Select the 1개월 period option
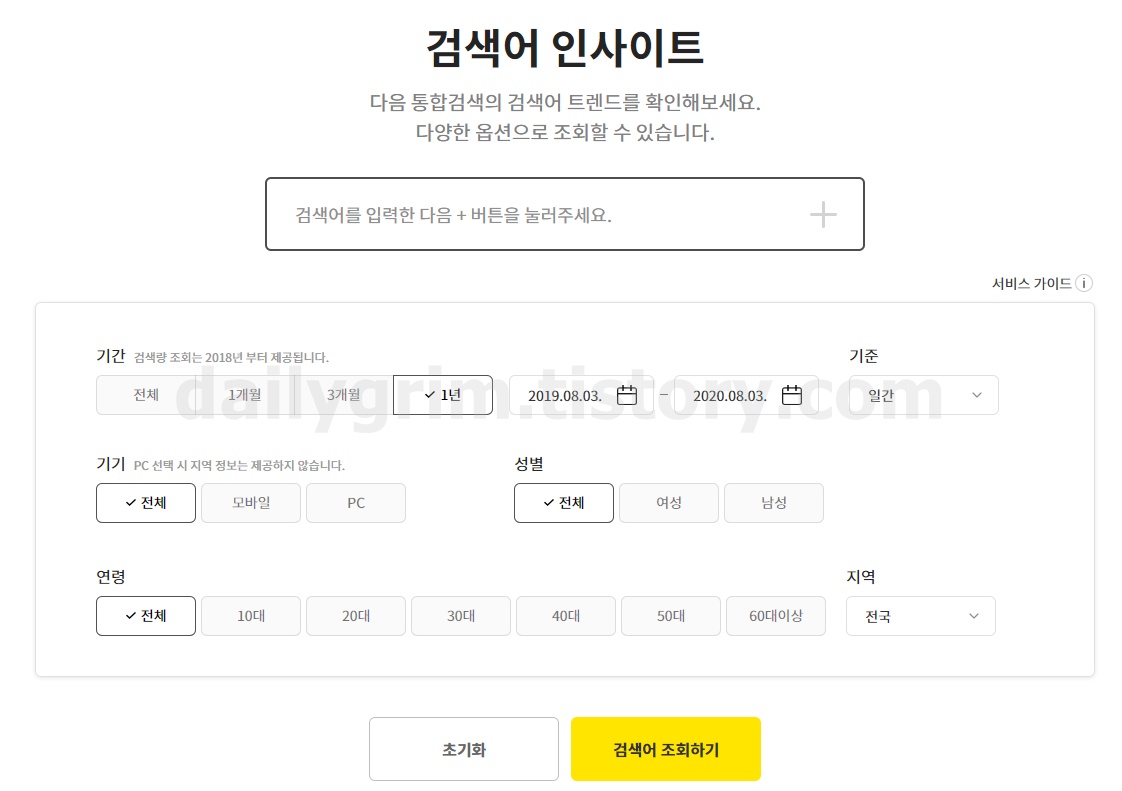This screenshot has width=1122, height=791. (245, 395)
